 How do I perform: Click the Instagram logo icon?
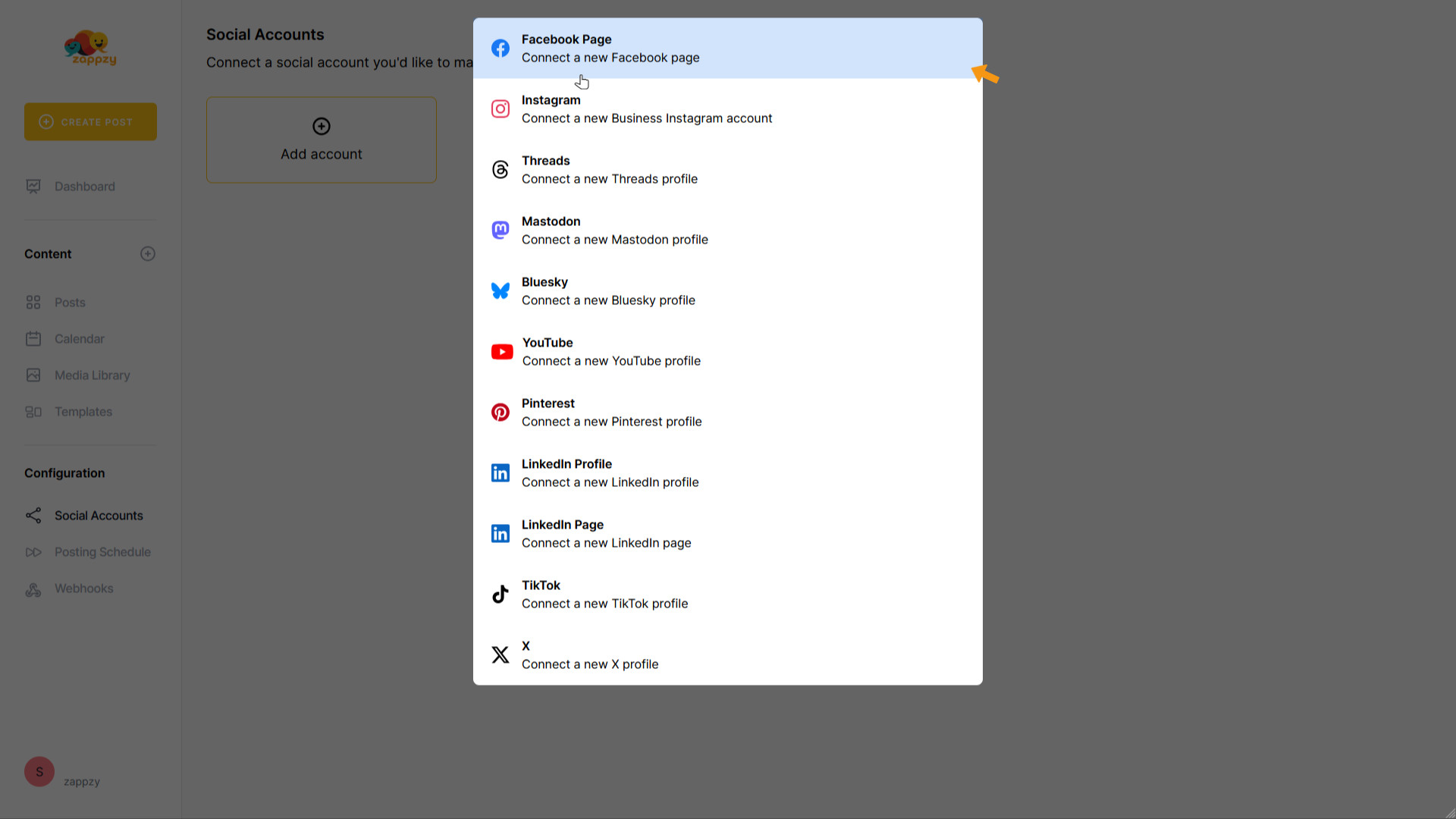[x=500, y=109]
